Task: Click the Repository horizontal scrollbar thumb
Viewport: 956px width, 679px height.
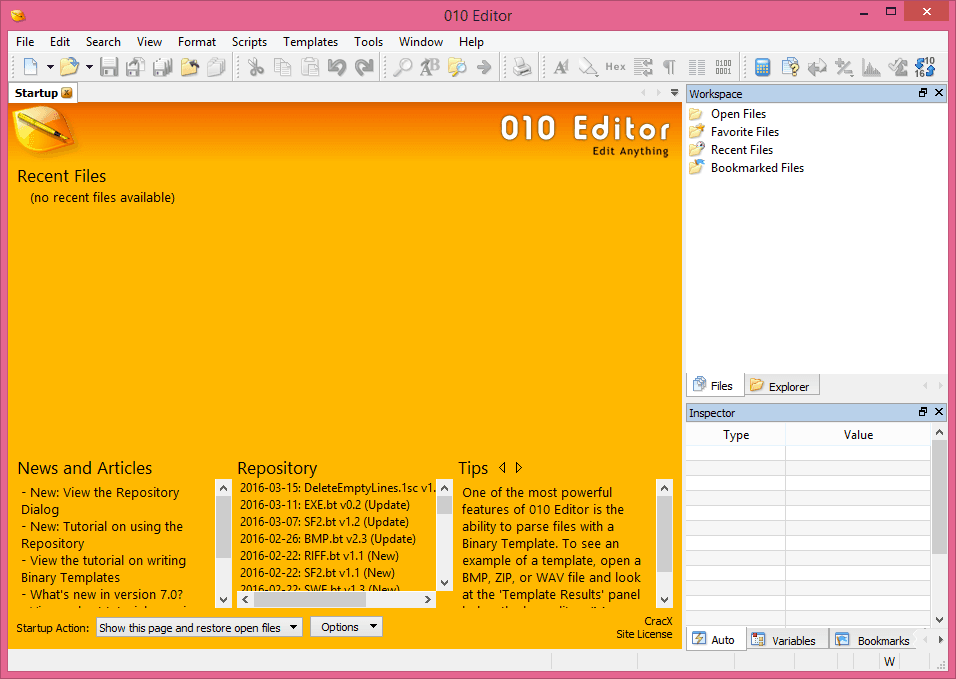Action: (310, 600)
